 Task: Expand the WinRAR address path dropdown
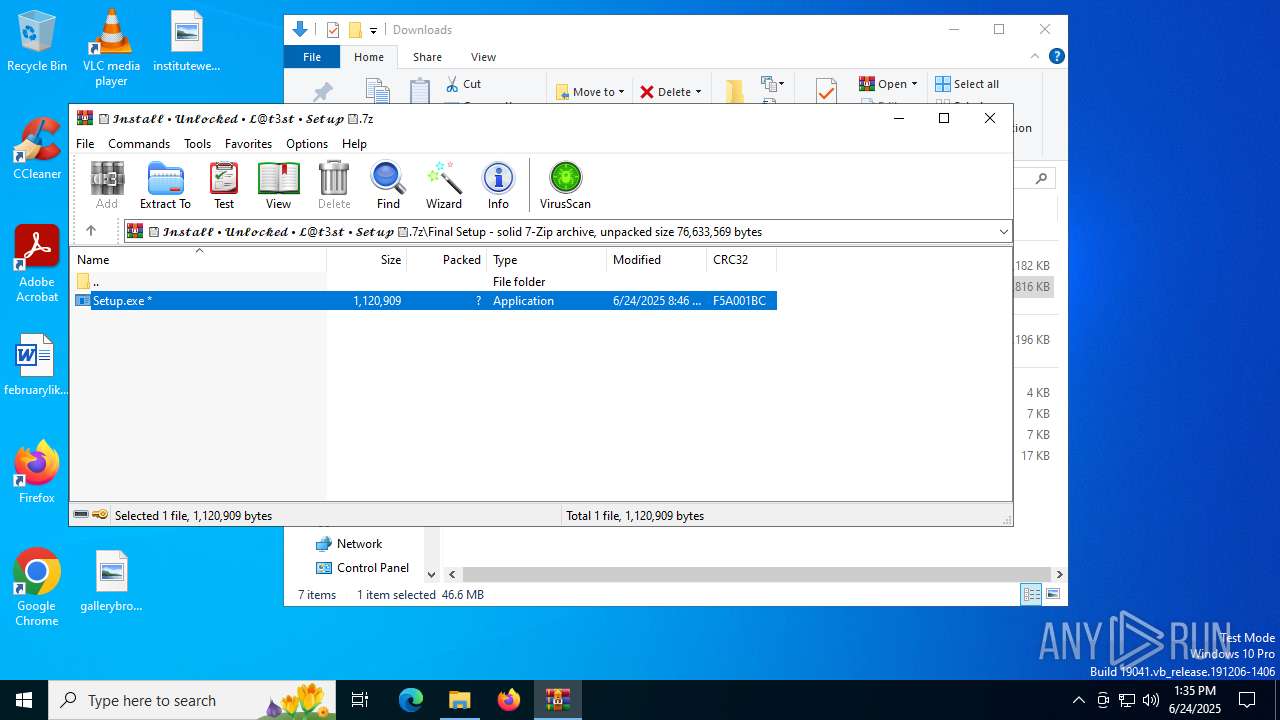click(x=1003, y=232)
